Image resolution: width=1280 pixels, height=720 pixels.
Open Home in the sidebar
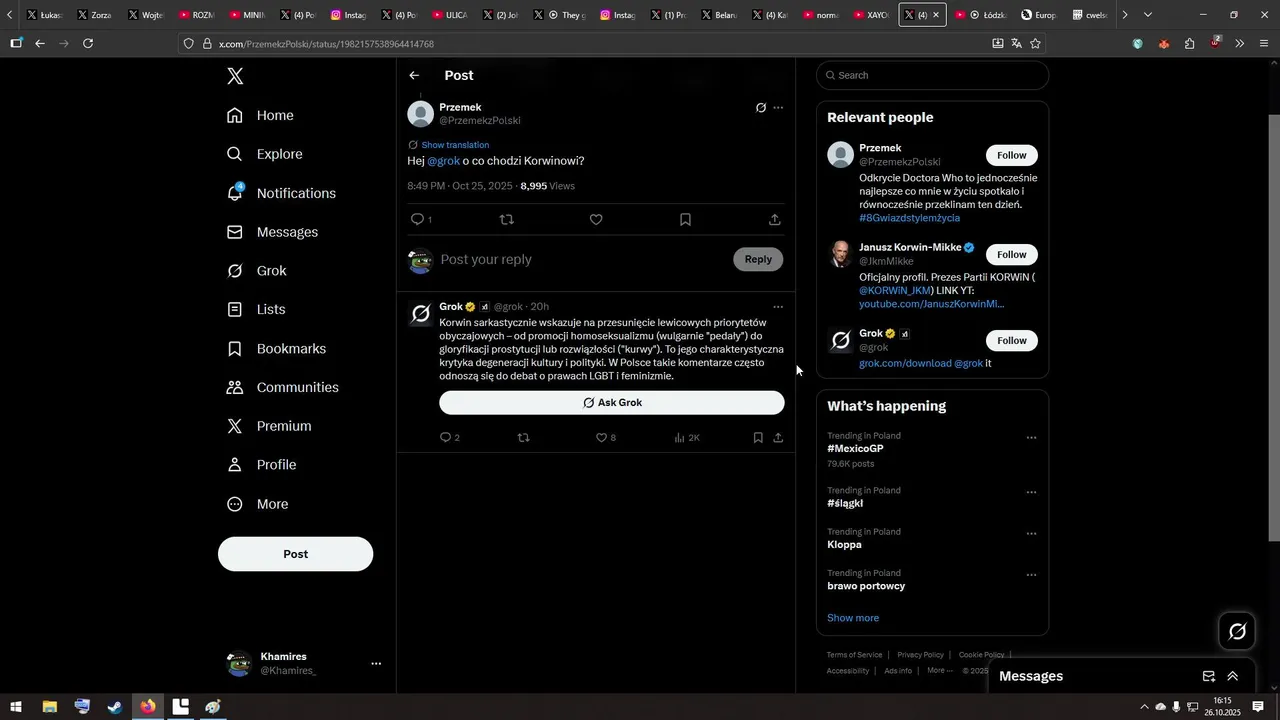[260, 115]
